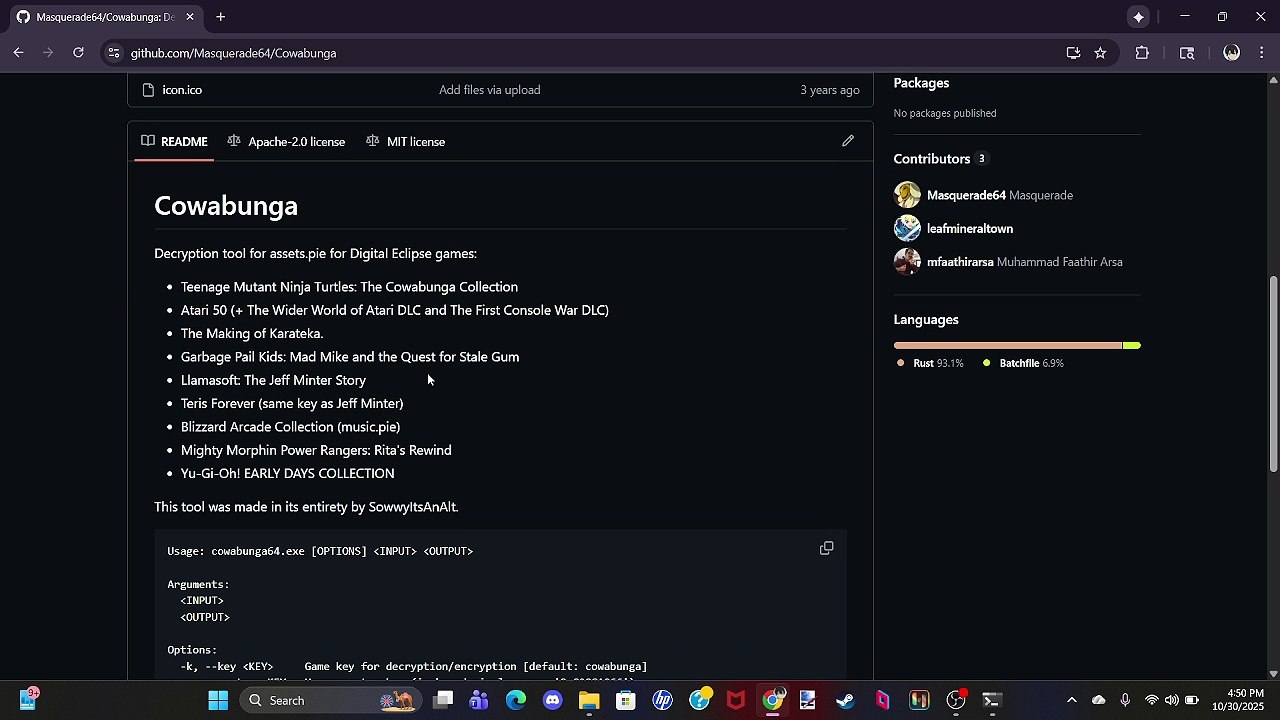Open McAfee from the taskbar
This screenshot has height=720, width=1280.
point(736,700)
